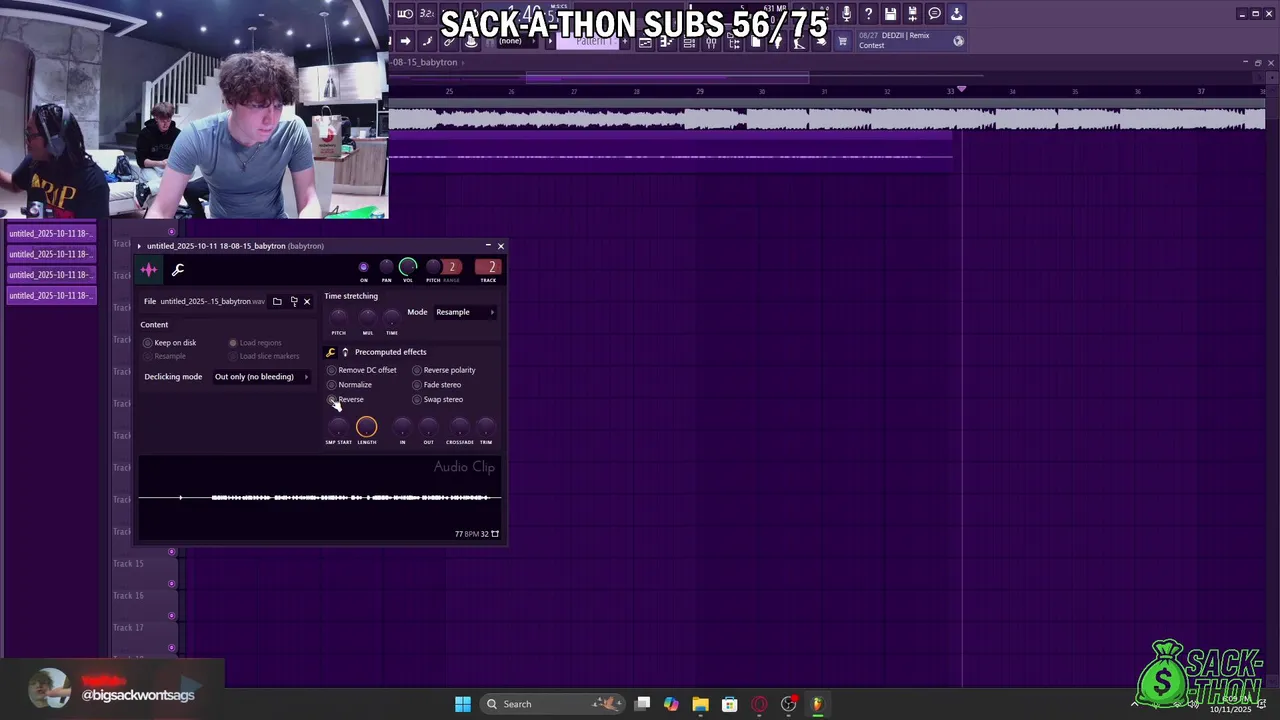
Task: Click the render export icon next to save
Action: tap(912, 14)
